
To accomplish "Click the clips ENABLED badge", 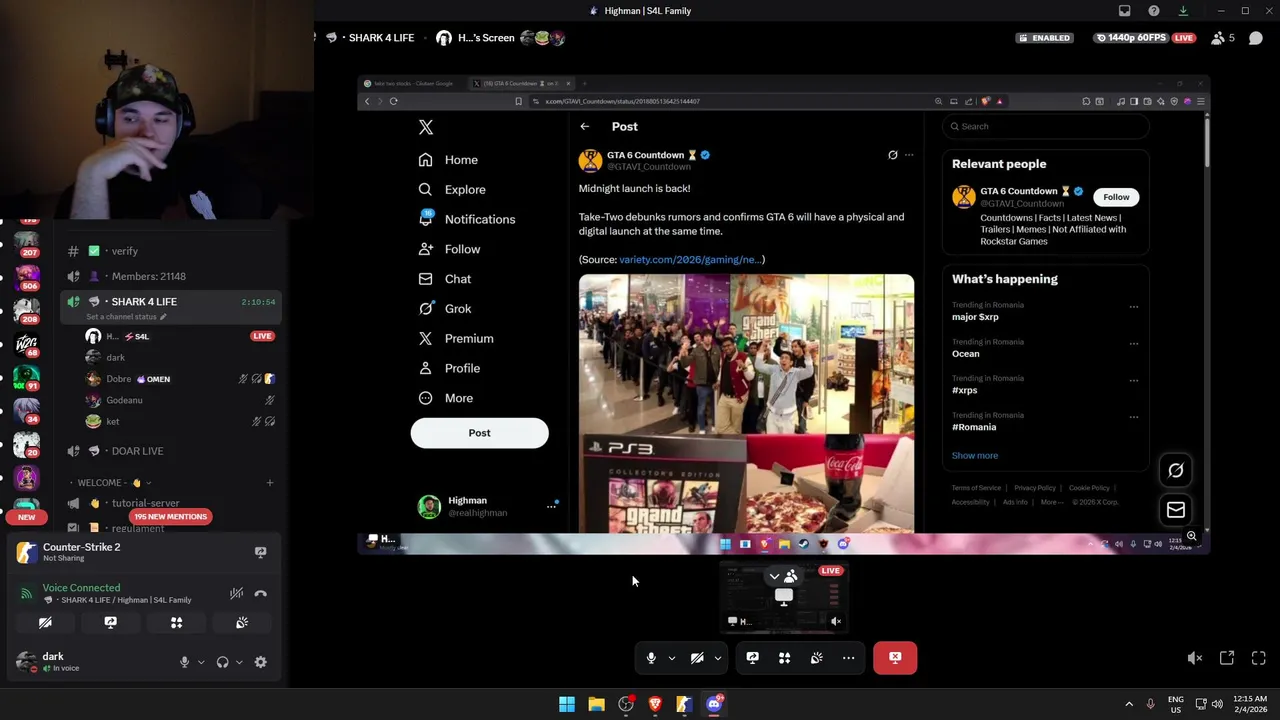I will click(x=1045, y=38).
